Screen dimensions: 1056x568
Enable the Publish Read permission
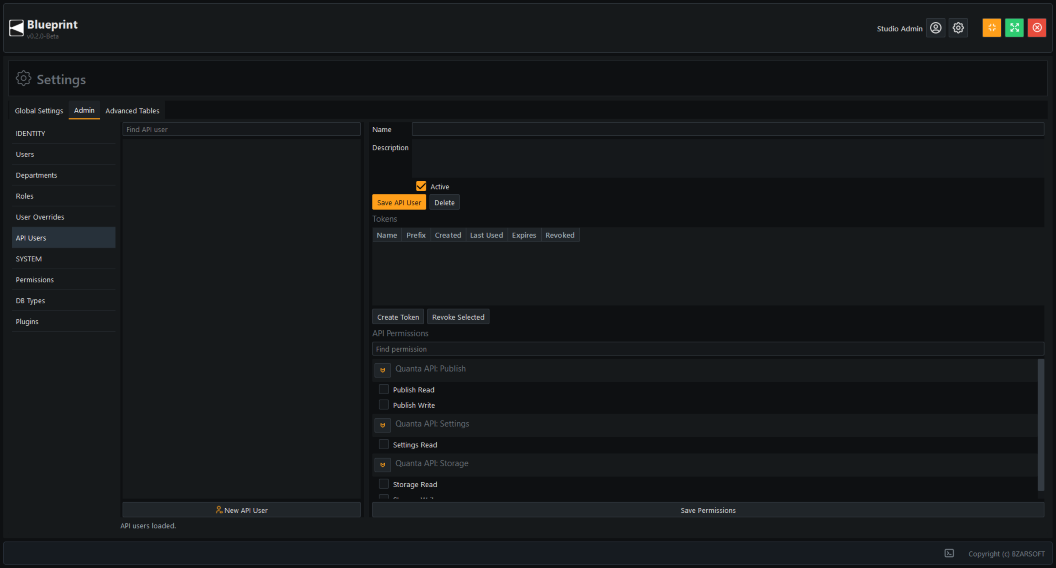(x=384, y=389)
